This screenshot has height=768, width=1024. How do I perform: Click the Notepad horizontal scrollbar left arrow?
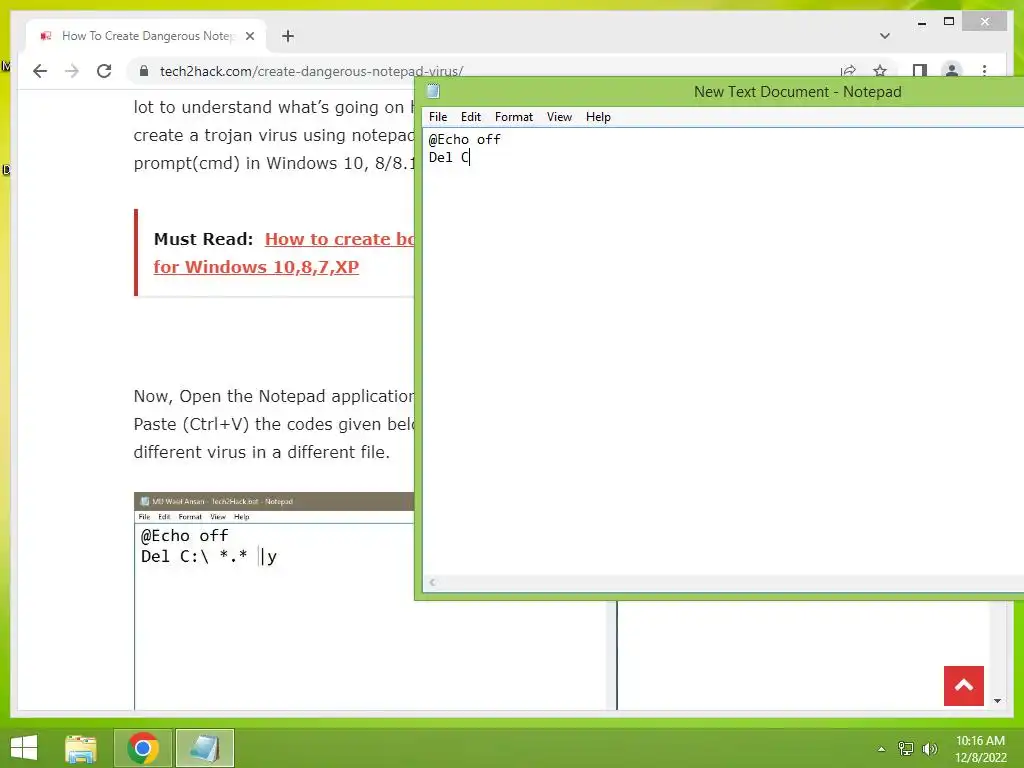click(432, 583)
